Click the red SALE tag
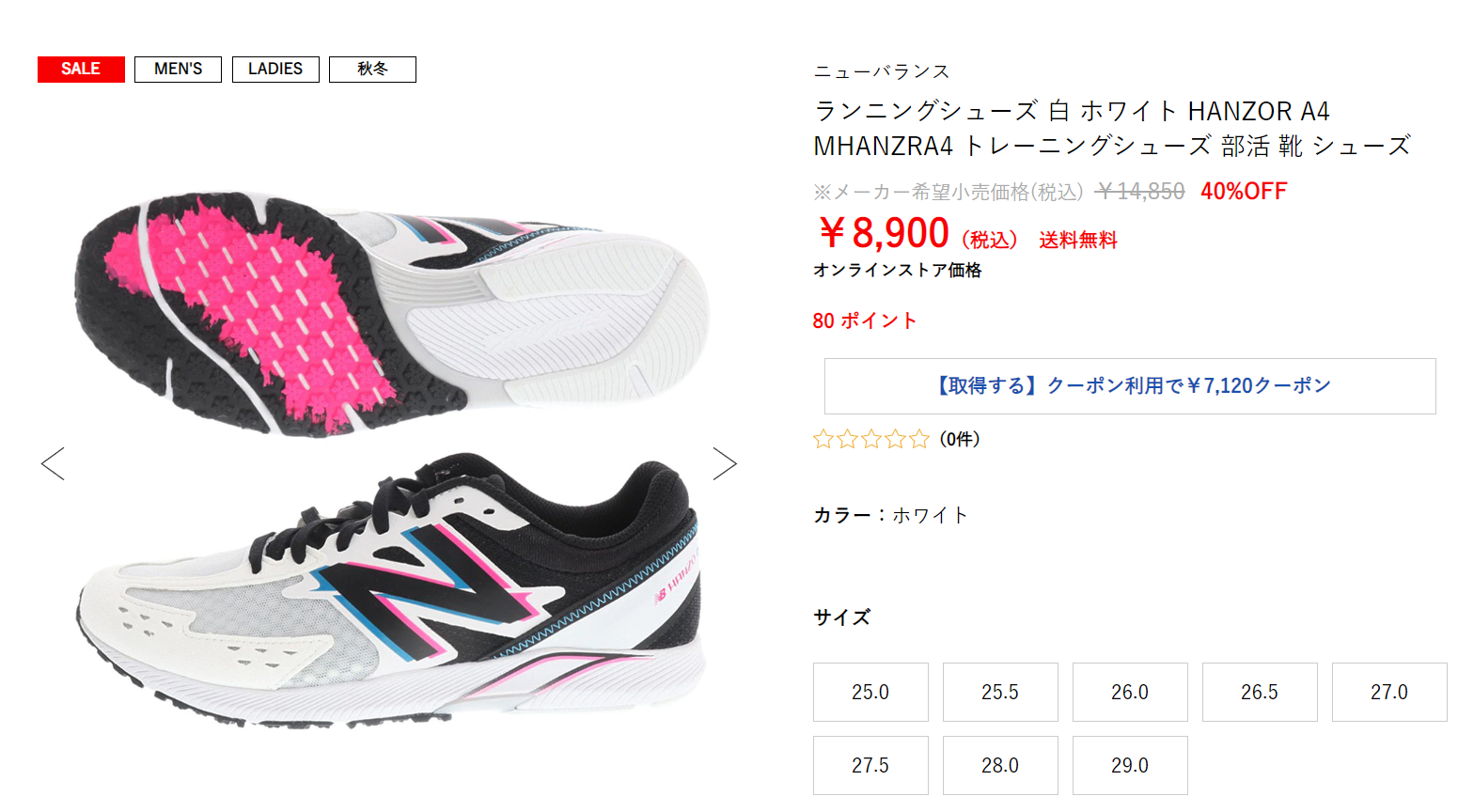This screenshot has height=812, width=1458. pos(81,70)
